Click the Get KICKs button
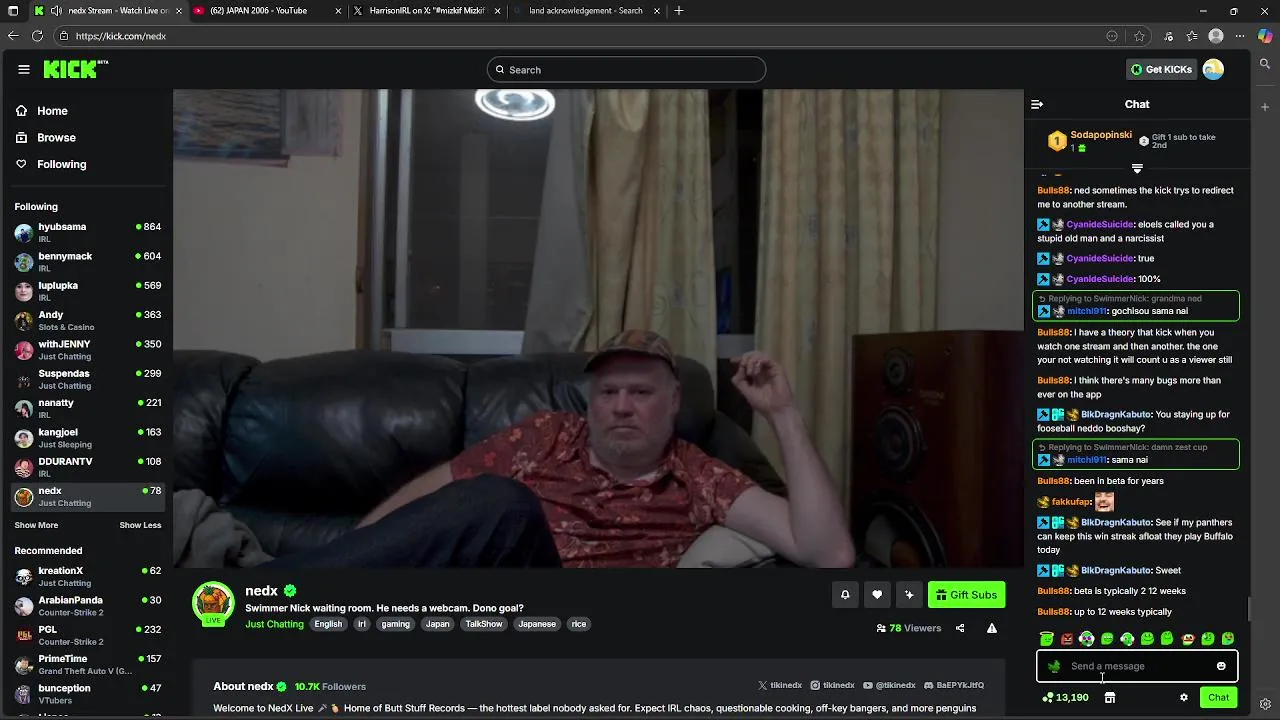 [x=1161, y=69]
